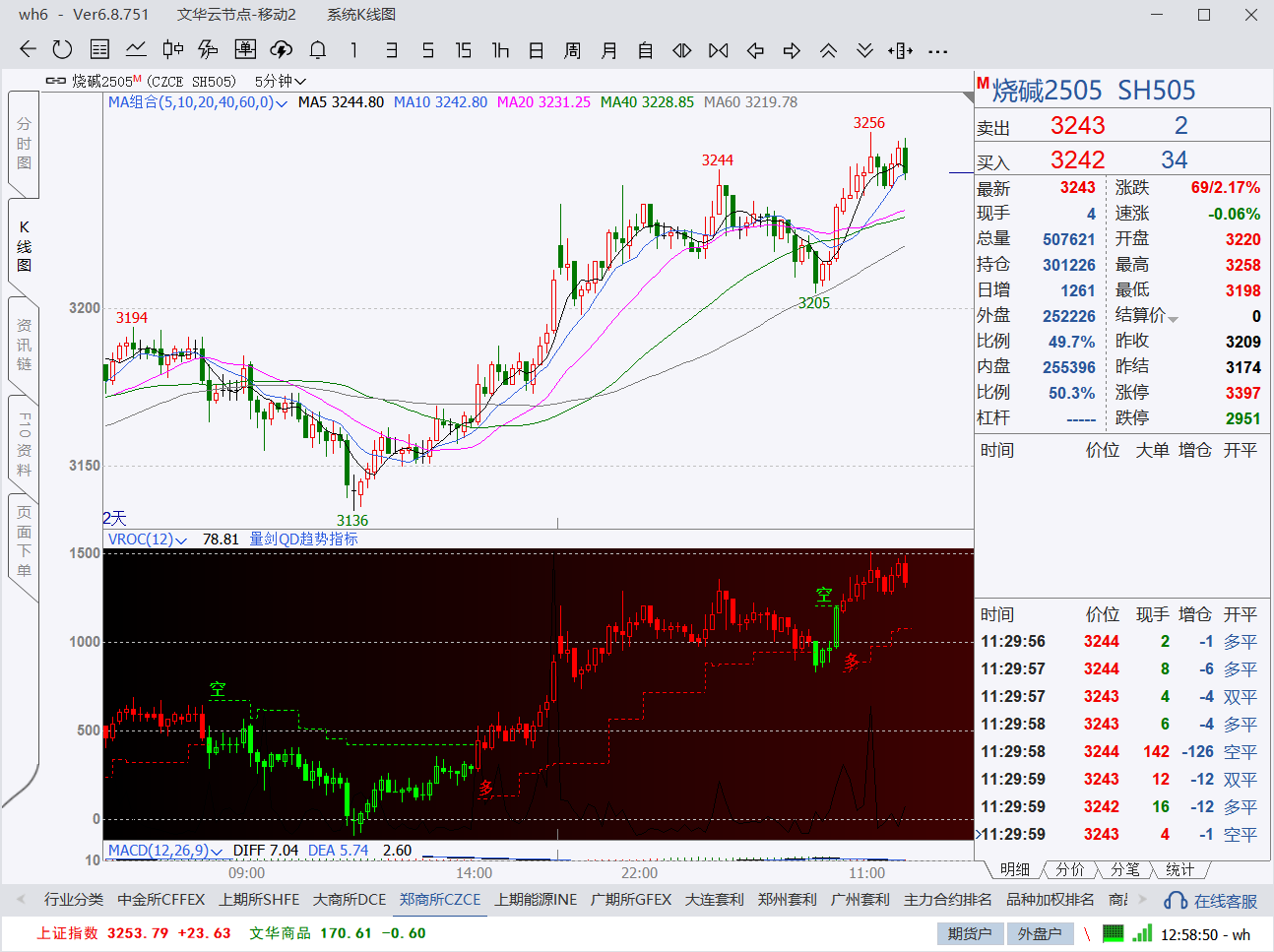Image resolution: width=1274 pixels, height=952 pixels.
Task: Click the back arrow toolbar icon
Action: tap(28, 49)
